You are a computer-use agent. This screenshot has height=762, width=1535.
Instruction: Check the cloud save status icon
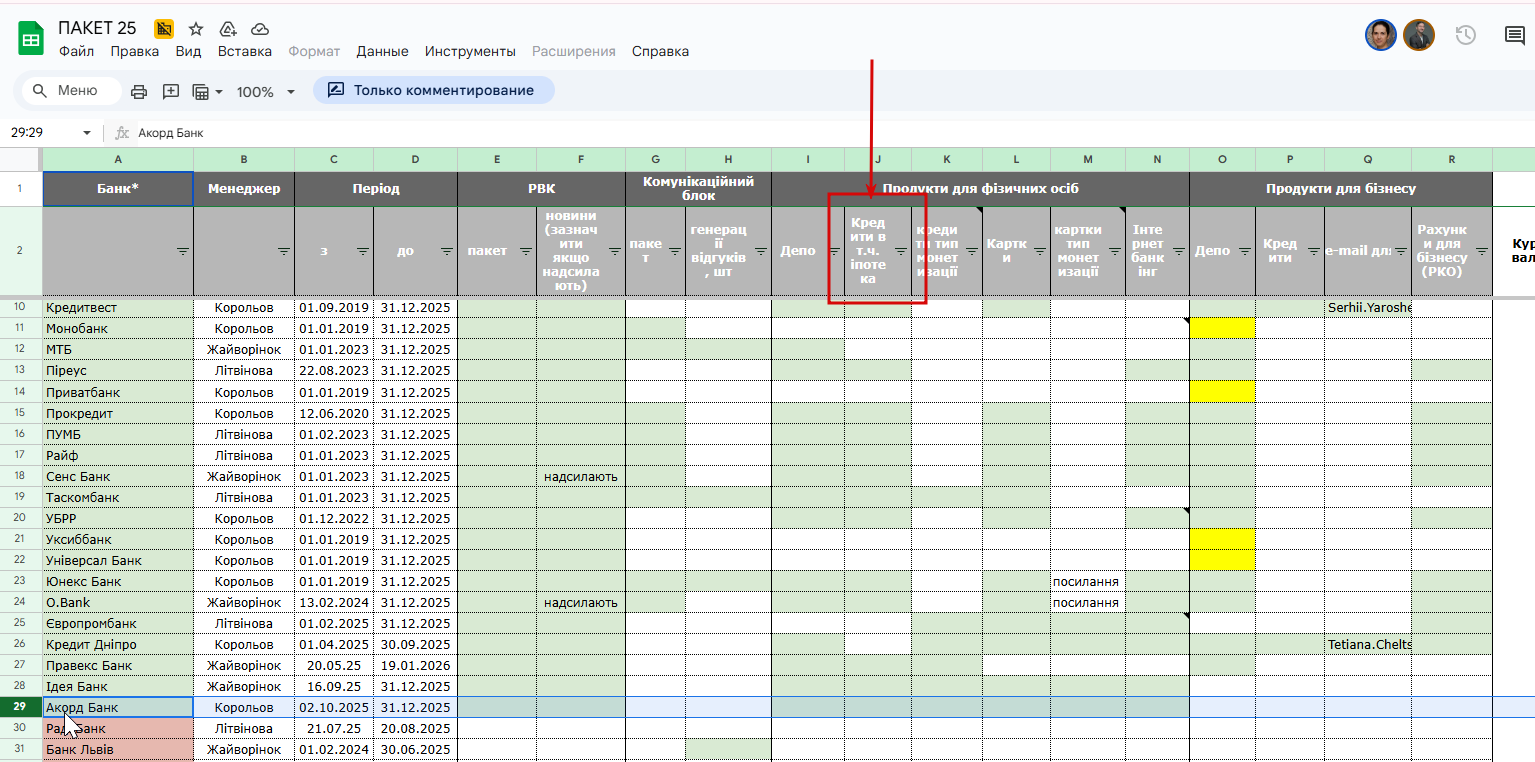pos(260,29)
